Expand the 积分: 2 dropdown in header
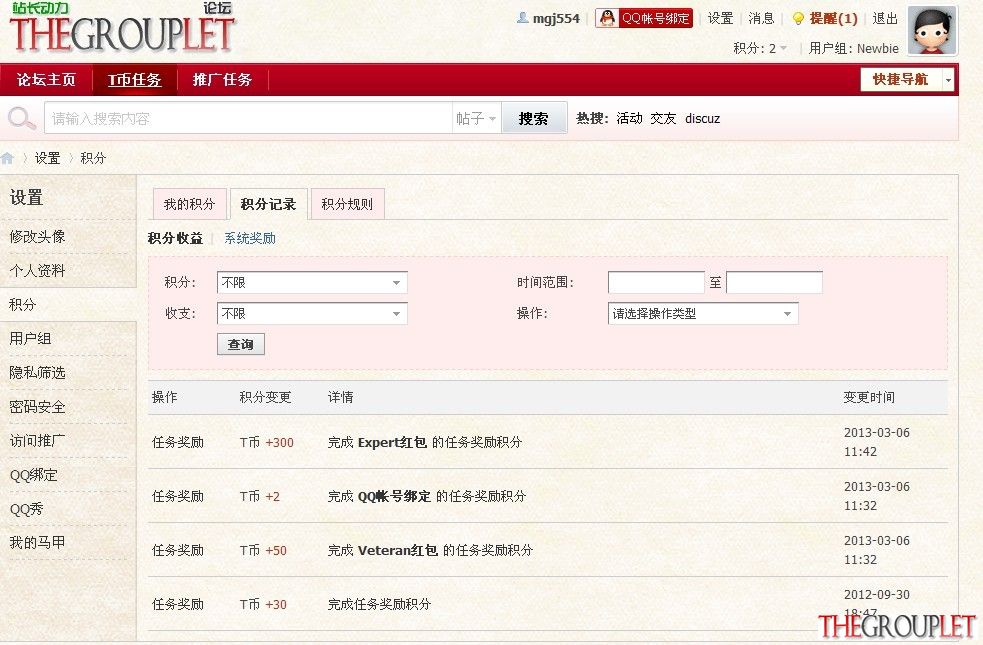The width and height of the screenshot is (983, 645). click(760, 48)
